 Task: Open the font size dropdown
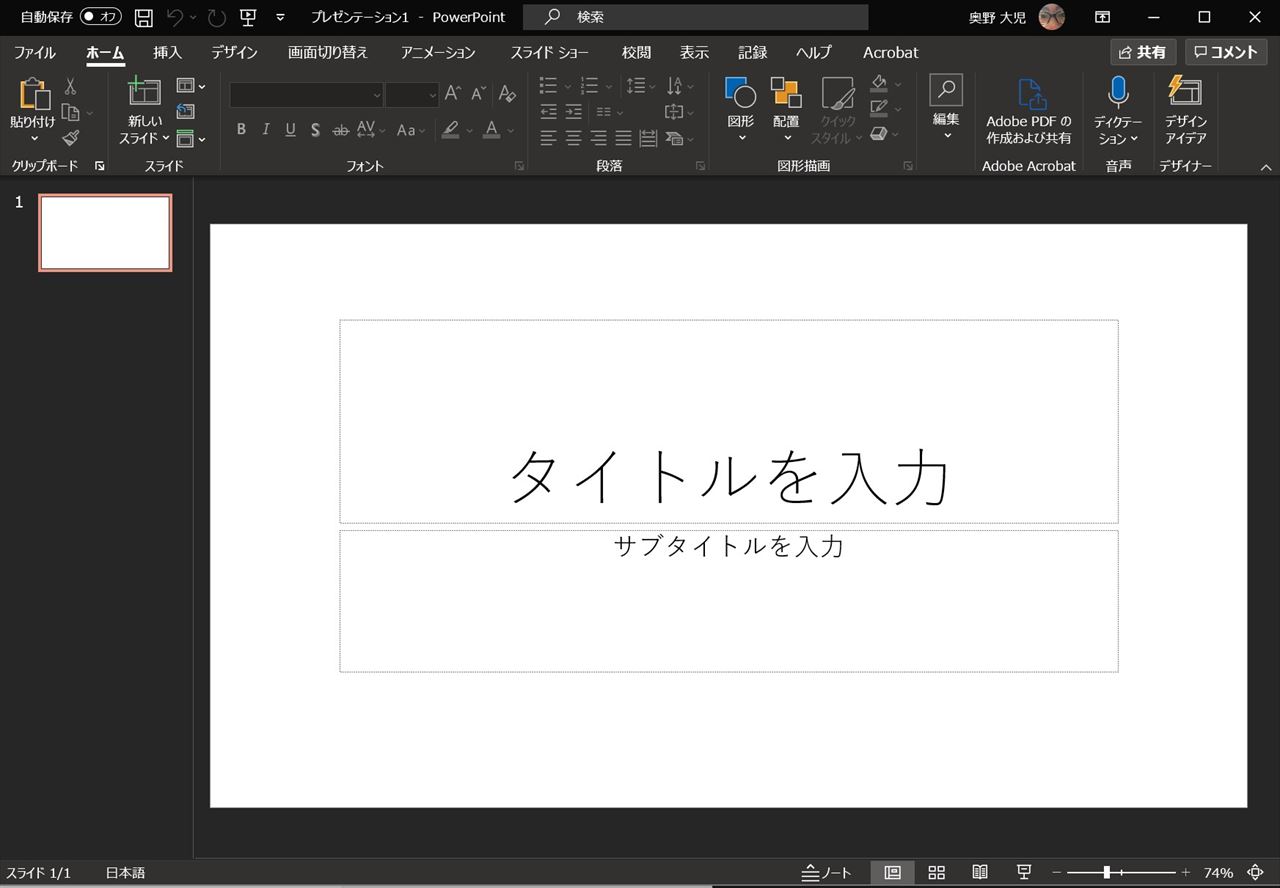click(432, 95)
